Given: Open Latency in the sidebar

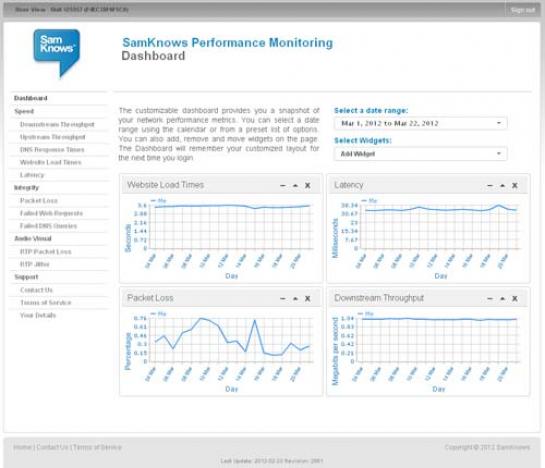Looking at the screenshot, I should click(x=32, y=175).
